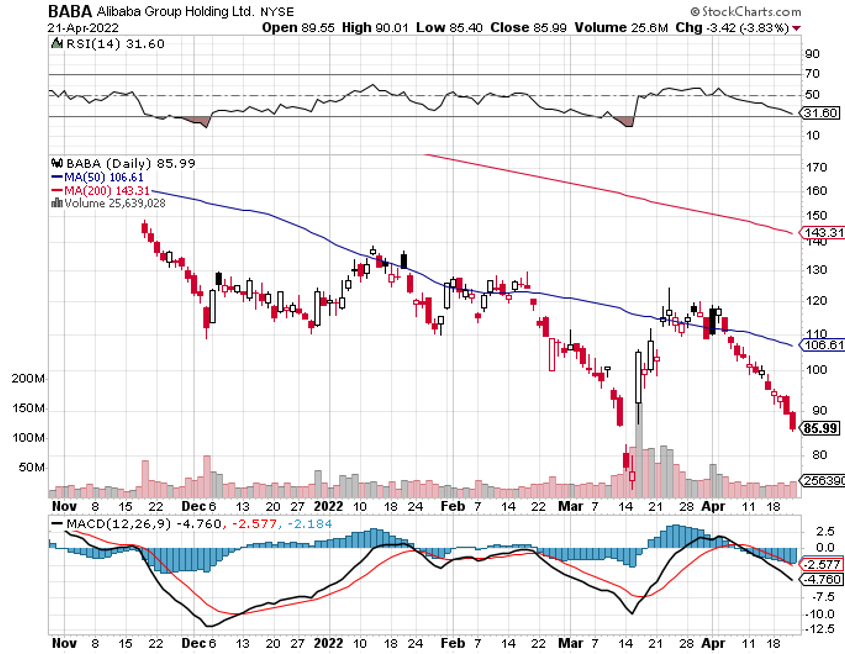Click the 'Nov' label on the MACD panel date axis
Viewport: 845px width, 654px height.
64,643
